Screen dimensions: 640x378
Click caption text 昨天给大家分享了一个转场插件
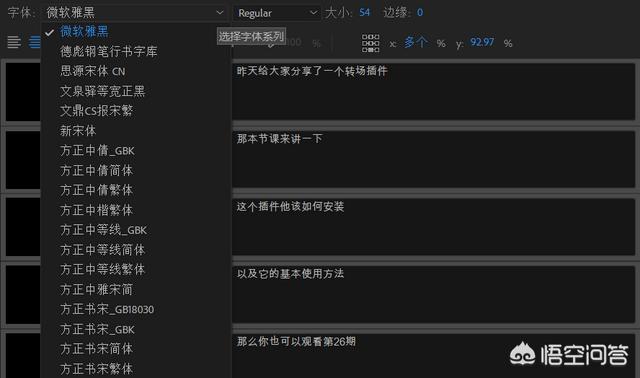[x=312, y=71]
